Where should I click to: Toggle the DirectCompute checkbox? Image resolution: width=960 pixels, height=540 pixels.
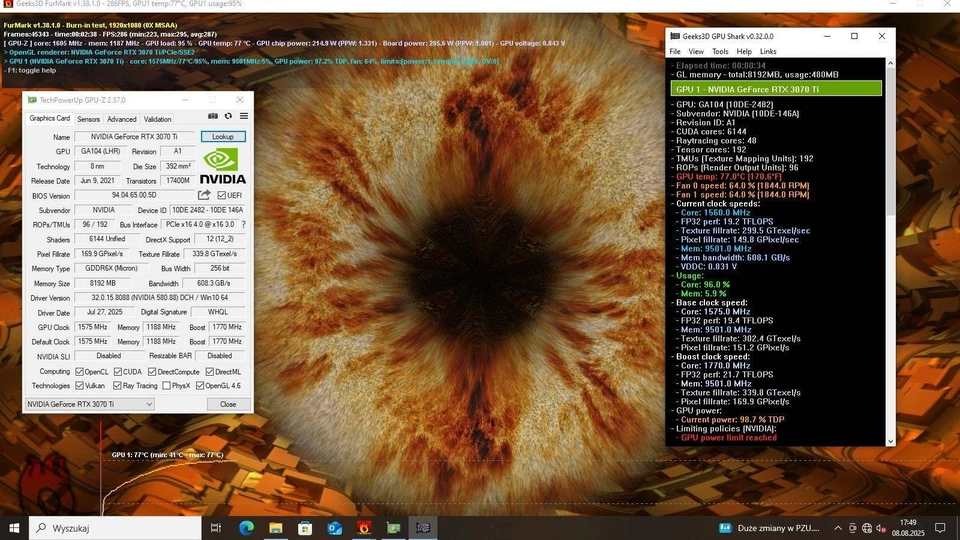152,372
